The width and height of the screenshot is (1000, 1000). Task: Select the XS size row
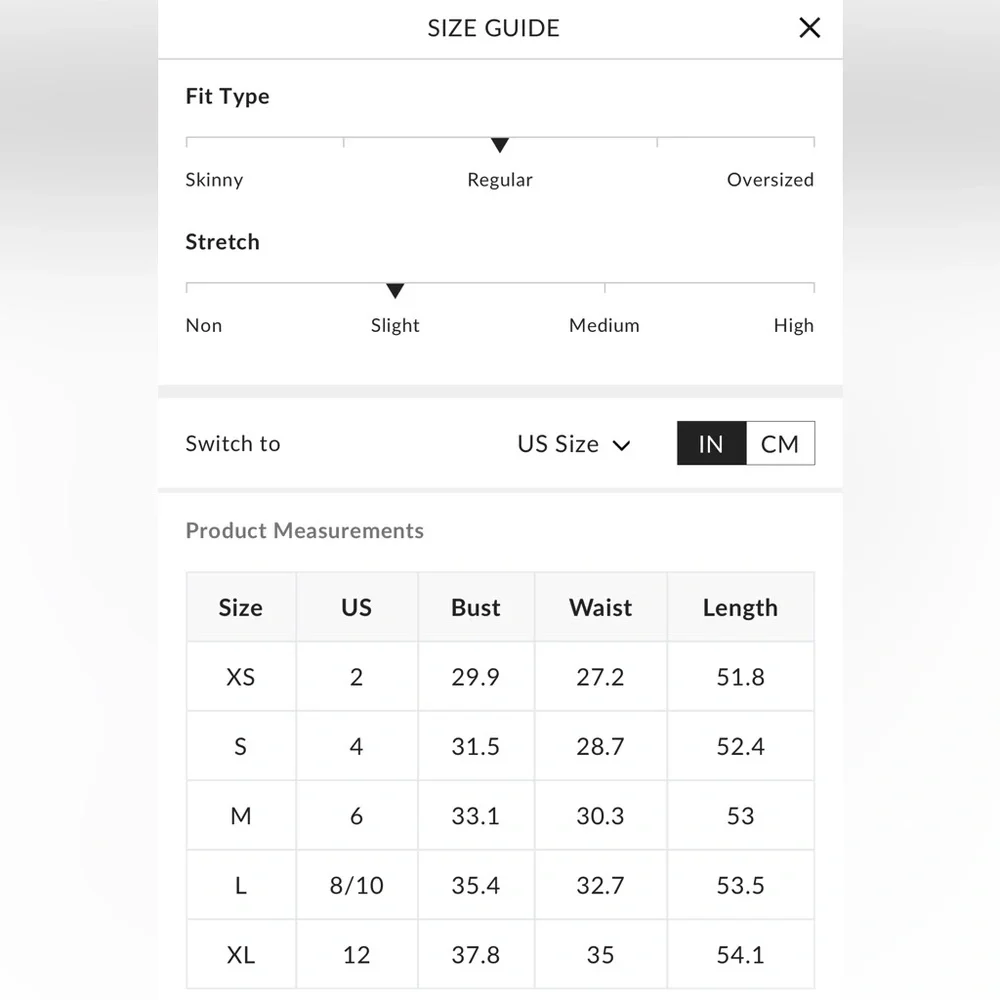(x=241, y=677)
